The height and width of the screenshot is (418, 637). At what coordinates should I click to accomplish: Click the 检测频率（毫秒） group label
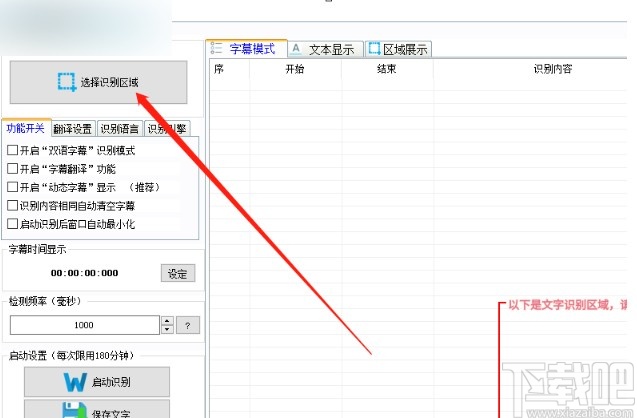tap(45, 301)
